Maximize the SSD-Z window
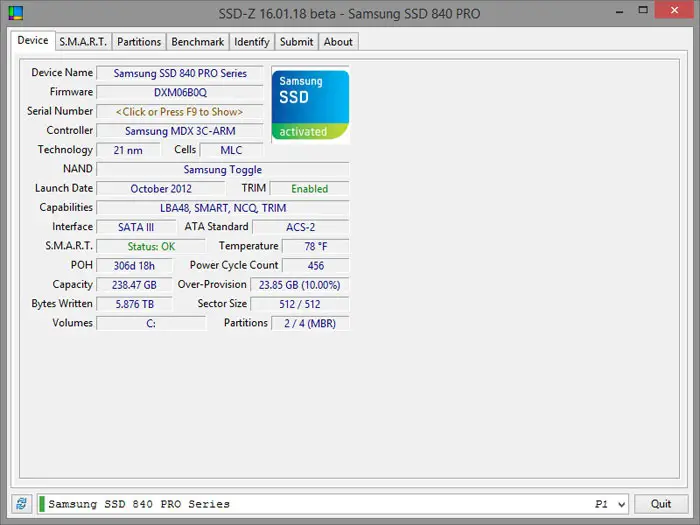The image size is (700, 525). [643, 11]
